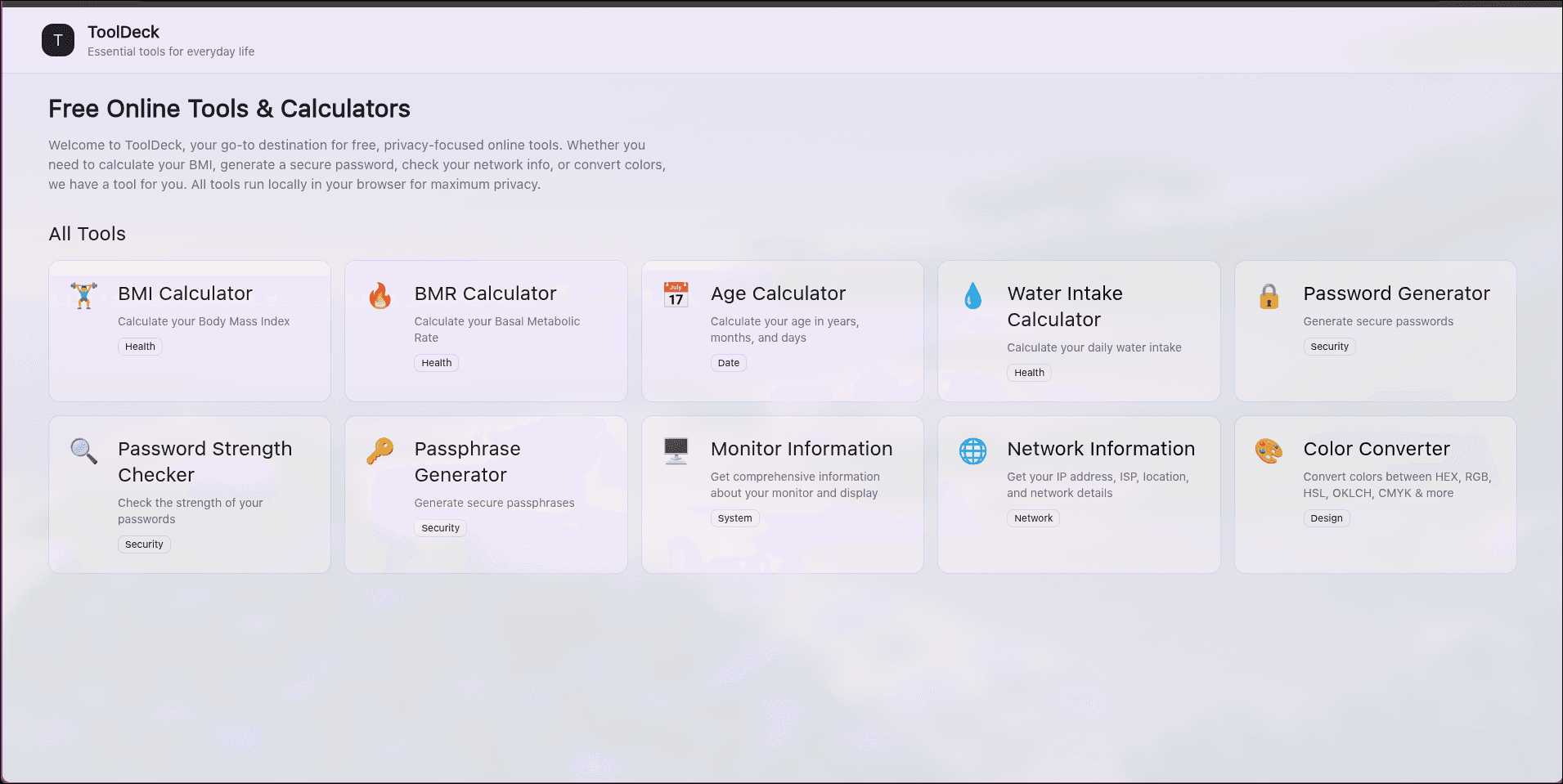
Task: Click the globe icon for Network Information
Action: point(972,450)
